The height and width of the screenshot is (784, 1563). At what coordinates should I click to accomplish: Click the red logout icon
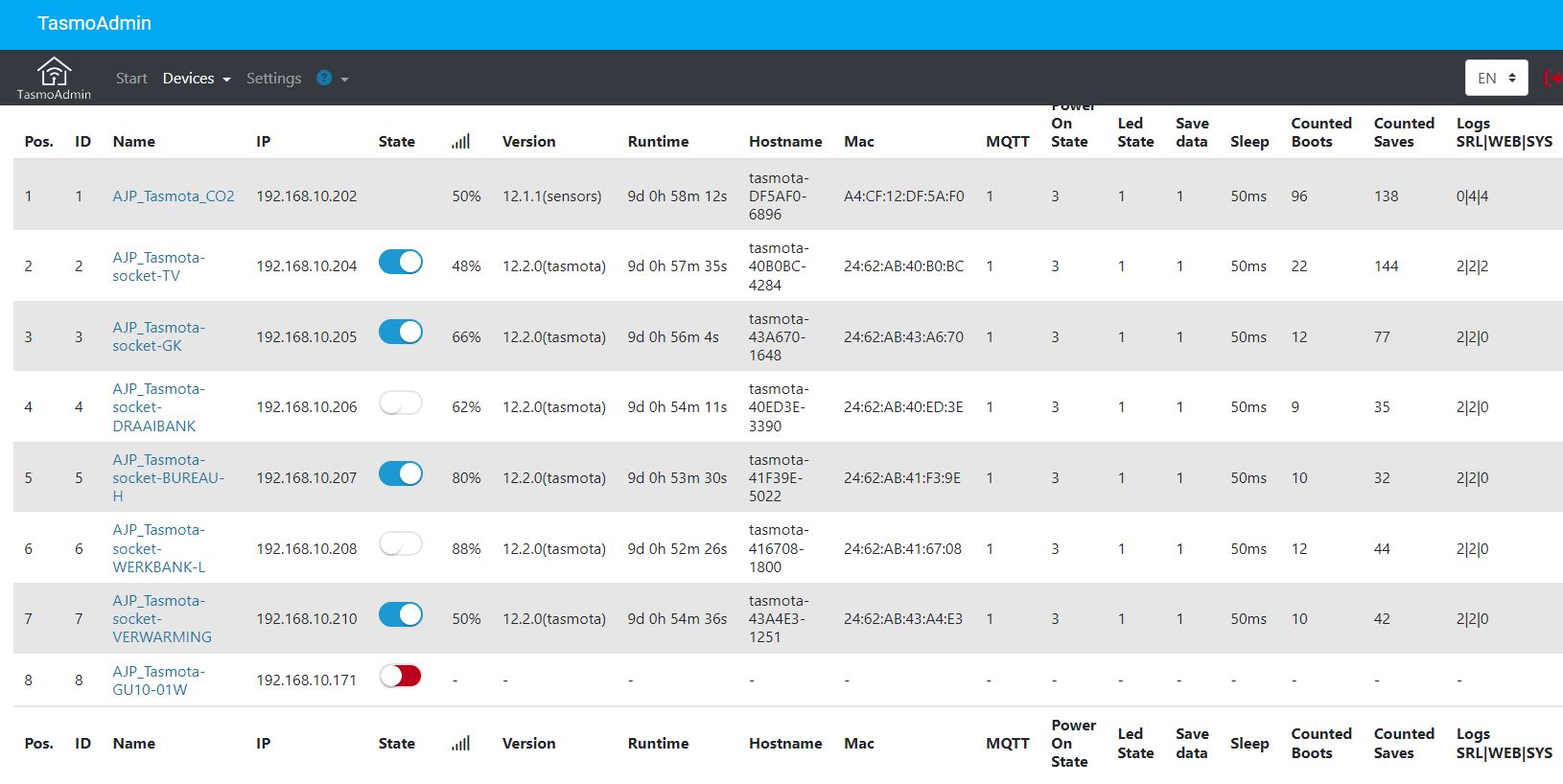tap(1552, 78)
